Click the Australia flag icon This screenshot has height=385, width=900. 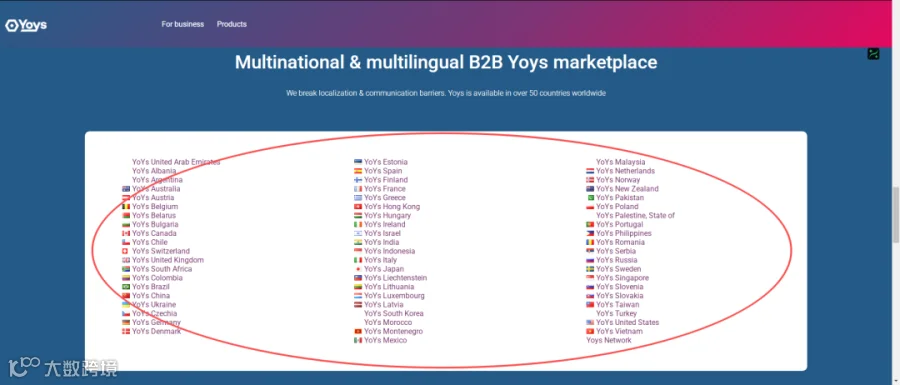coord(126,189)
